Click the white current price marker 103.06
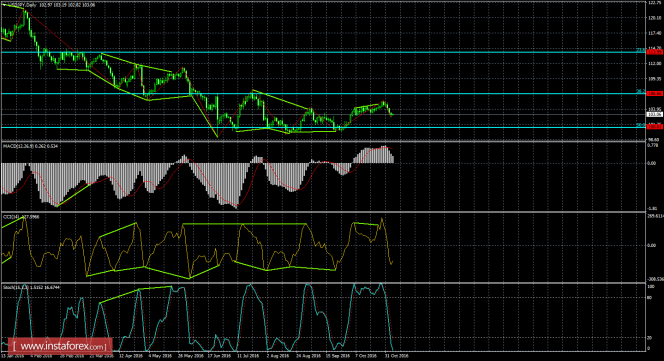The height and width of the screenshot is (361, 664). pyautogui.click(x=654, y=114)
